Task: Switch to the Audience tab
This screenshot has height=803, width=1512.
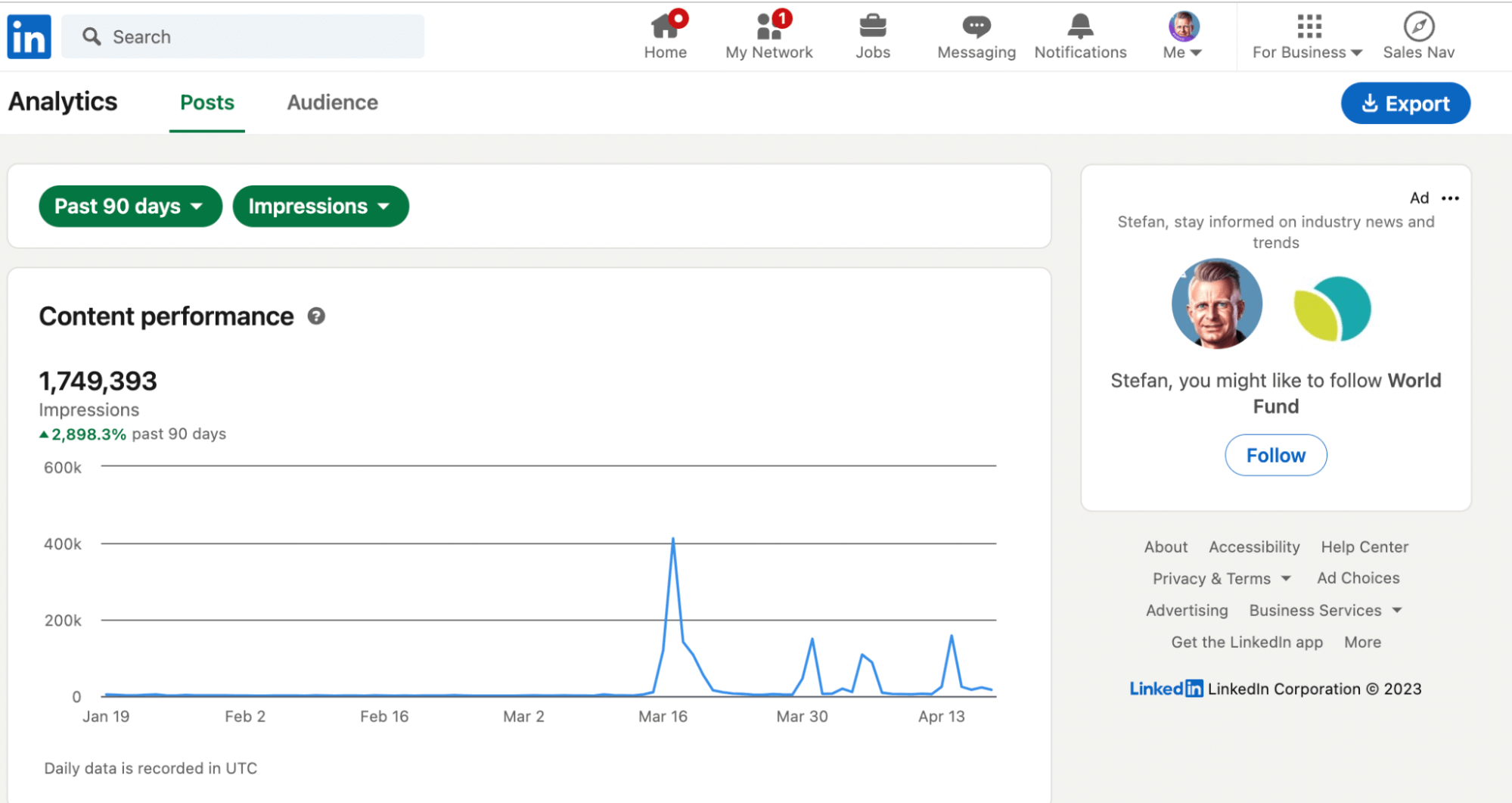Action: tap(332, 103)
